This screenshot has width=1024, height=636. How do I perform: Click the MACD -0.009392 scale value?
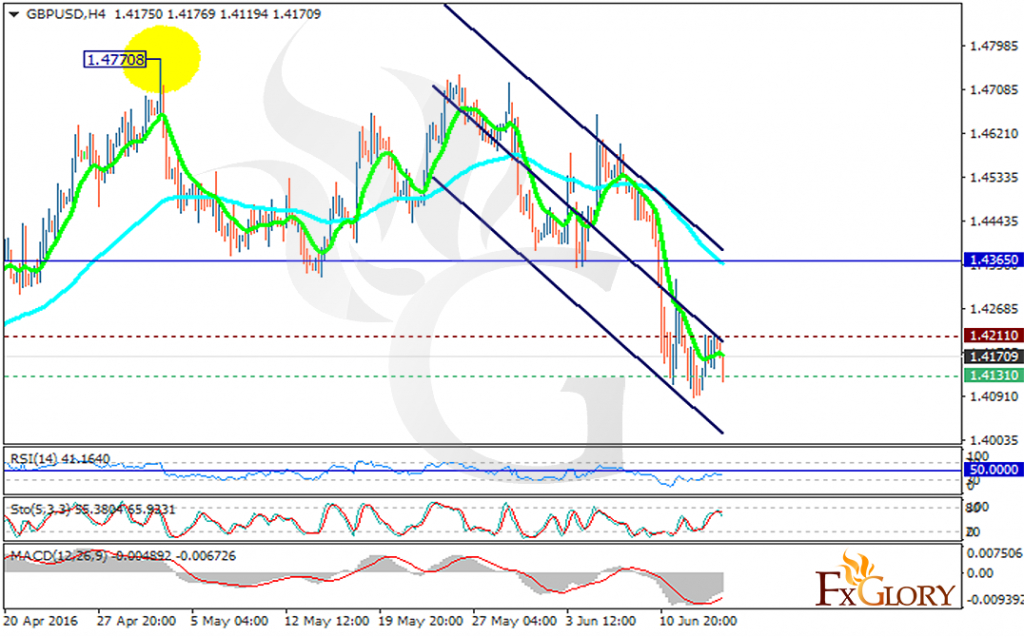coord(994,599)
